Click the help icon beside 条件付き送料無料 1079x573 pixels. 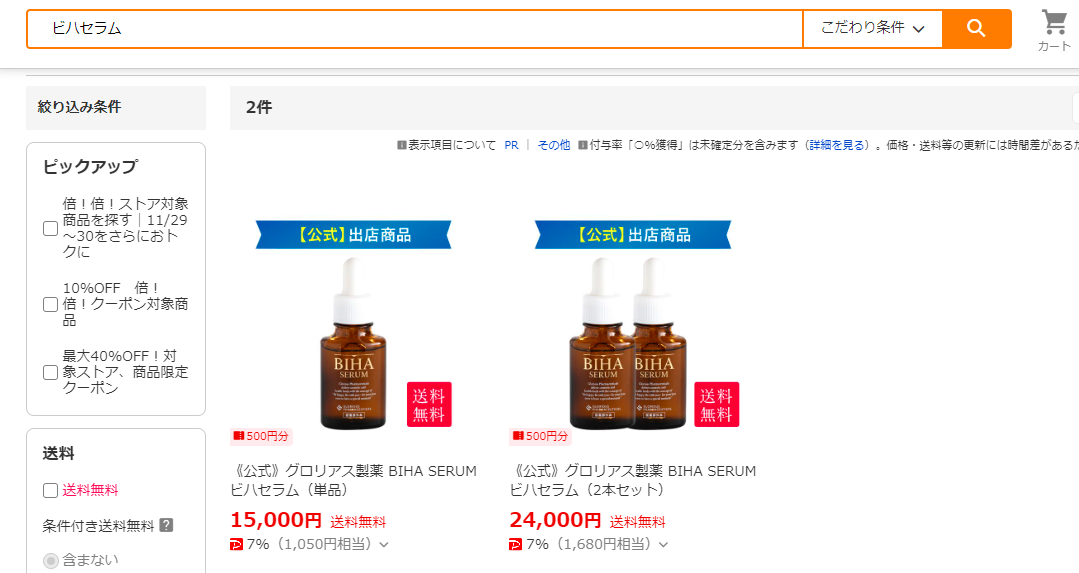point(166,526)
